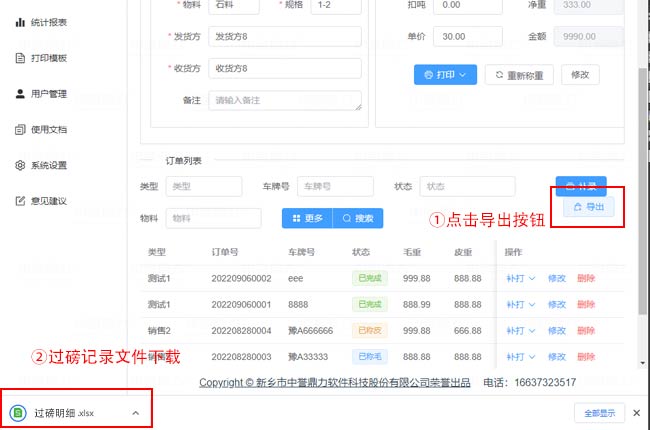Click the 用户管理 person icon
The height and width of the screenshot is (430, 650).
[x=20, y=94]
